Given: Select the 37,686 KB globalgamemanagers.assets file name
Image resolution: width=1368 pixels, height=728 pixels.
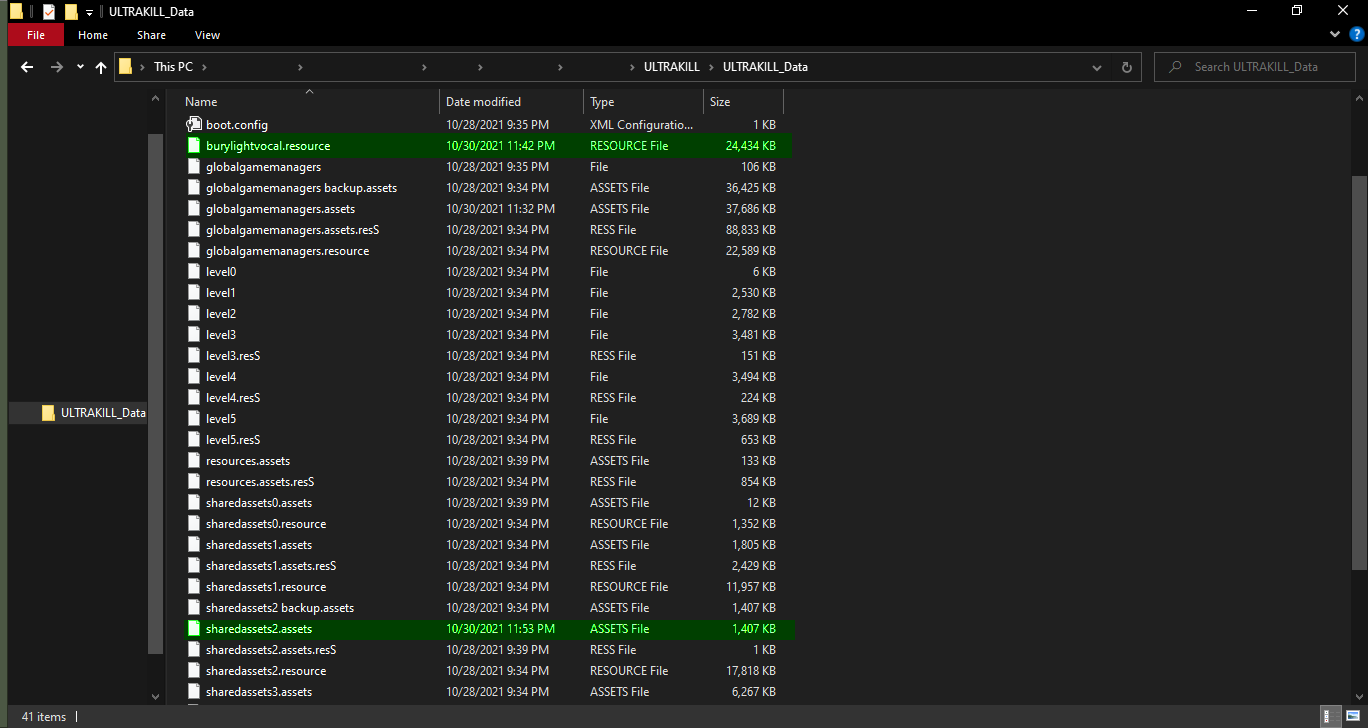Looking at the screenshot, I should pos(280,209).
